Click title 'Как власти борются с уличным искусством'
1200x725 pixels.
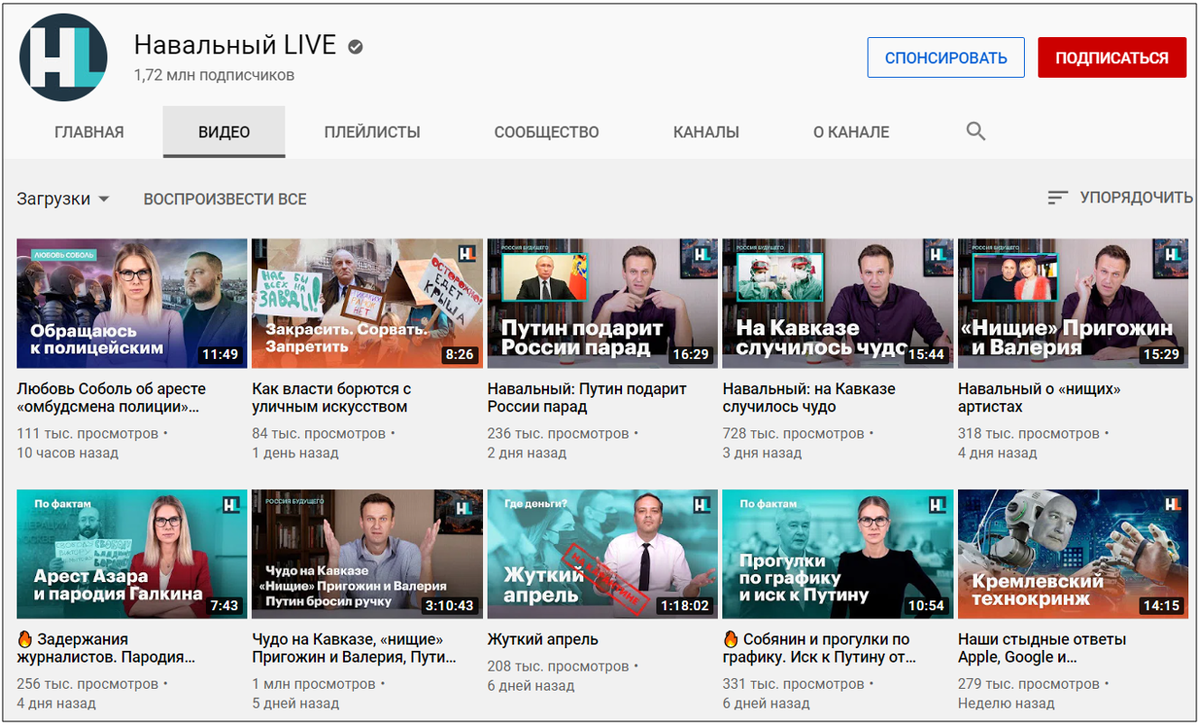pyautogui.click(x=332, y=398)
